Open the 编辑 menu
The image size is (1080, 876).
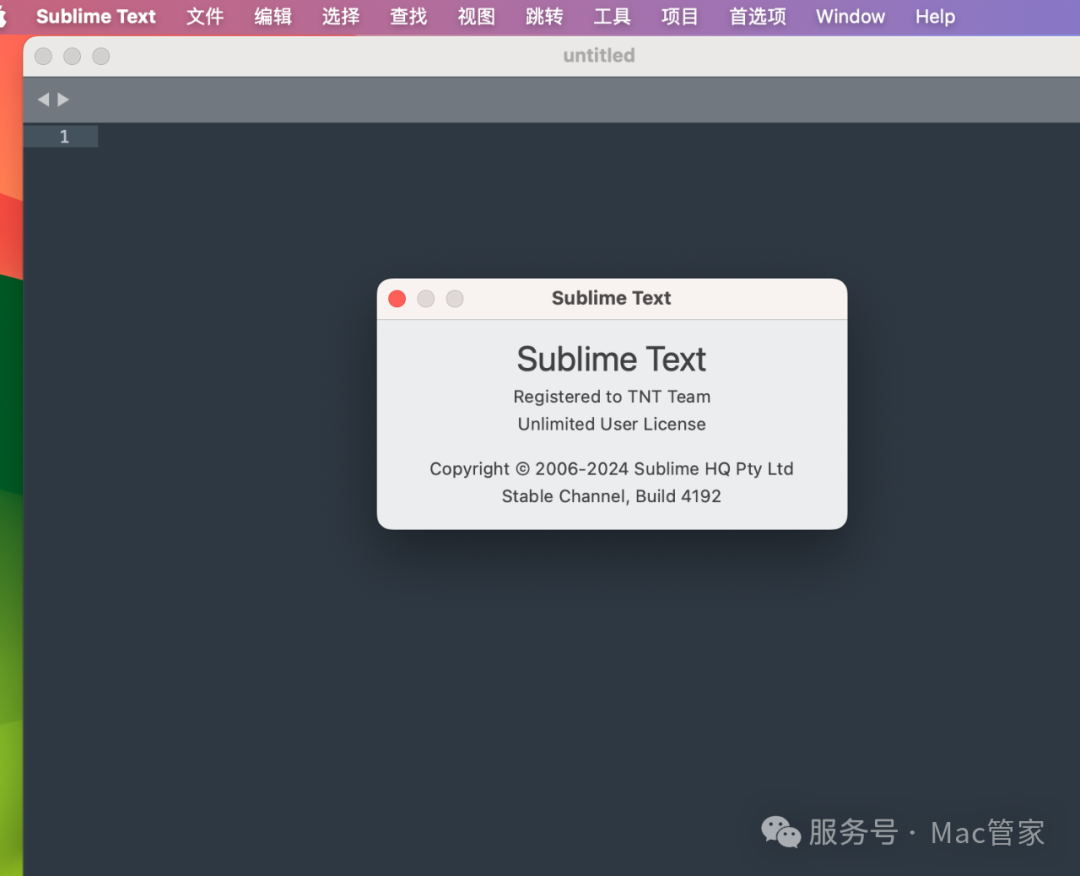[x=273, y=17]
